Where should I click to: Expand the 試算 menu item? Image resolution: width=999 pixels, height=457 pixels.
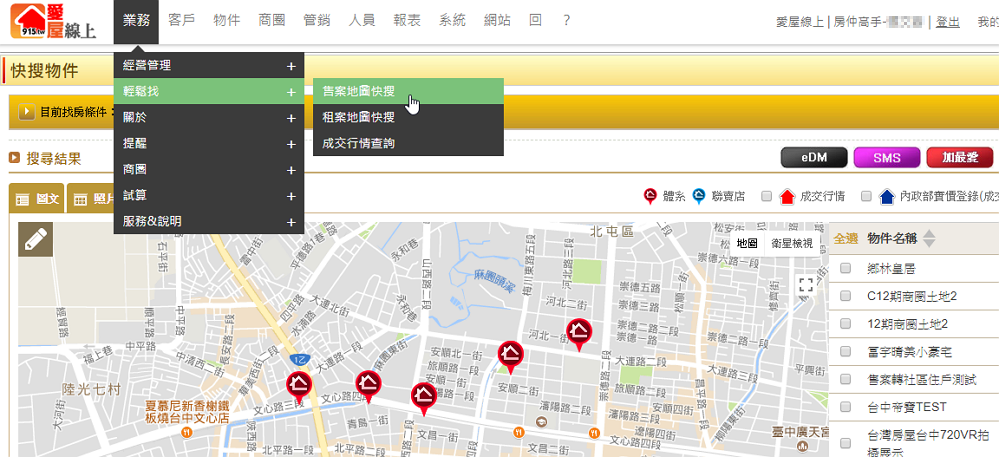pyautogui.click(x=209, y=196)
